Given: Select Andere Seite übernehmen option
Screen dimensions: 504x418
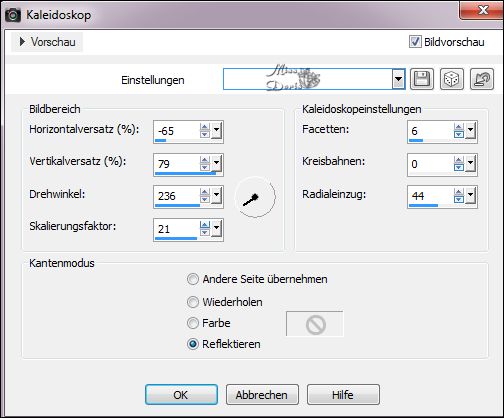Looking at the screenshot, I should click(193, 279).
